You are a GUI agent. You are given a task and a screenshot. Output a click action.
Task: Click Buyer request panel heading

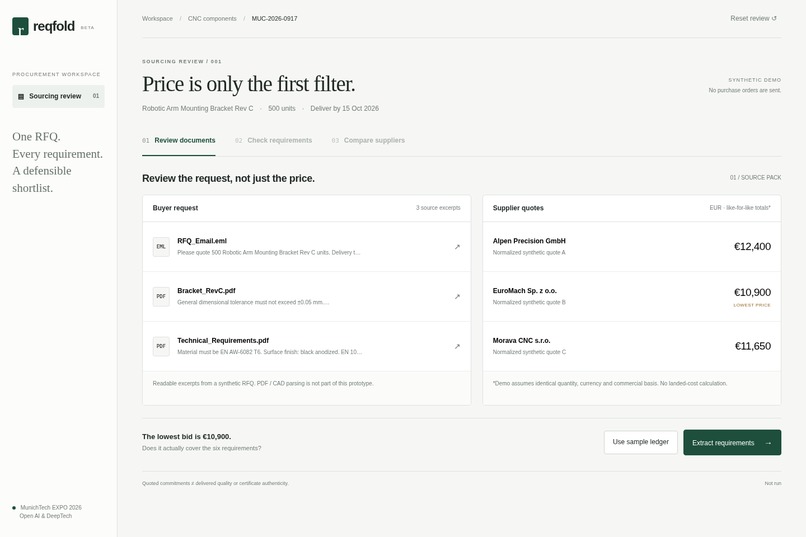175,208
